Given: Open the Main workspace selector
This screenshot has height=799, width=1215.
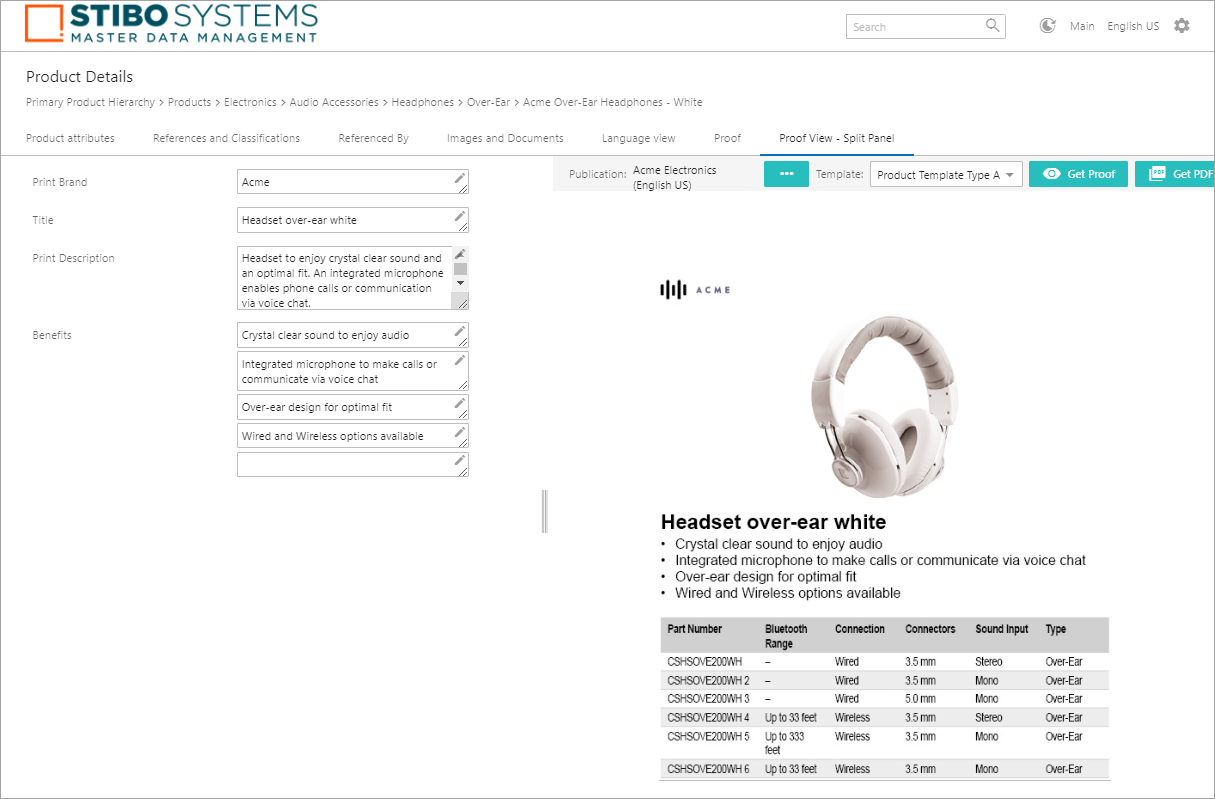Looking at the screenshot, I should [1082, 26].
